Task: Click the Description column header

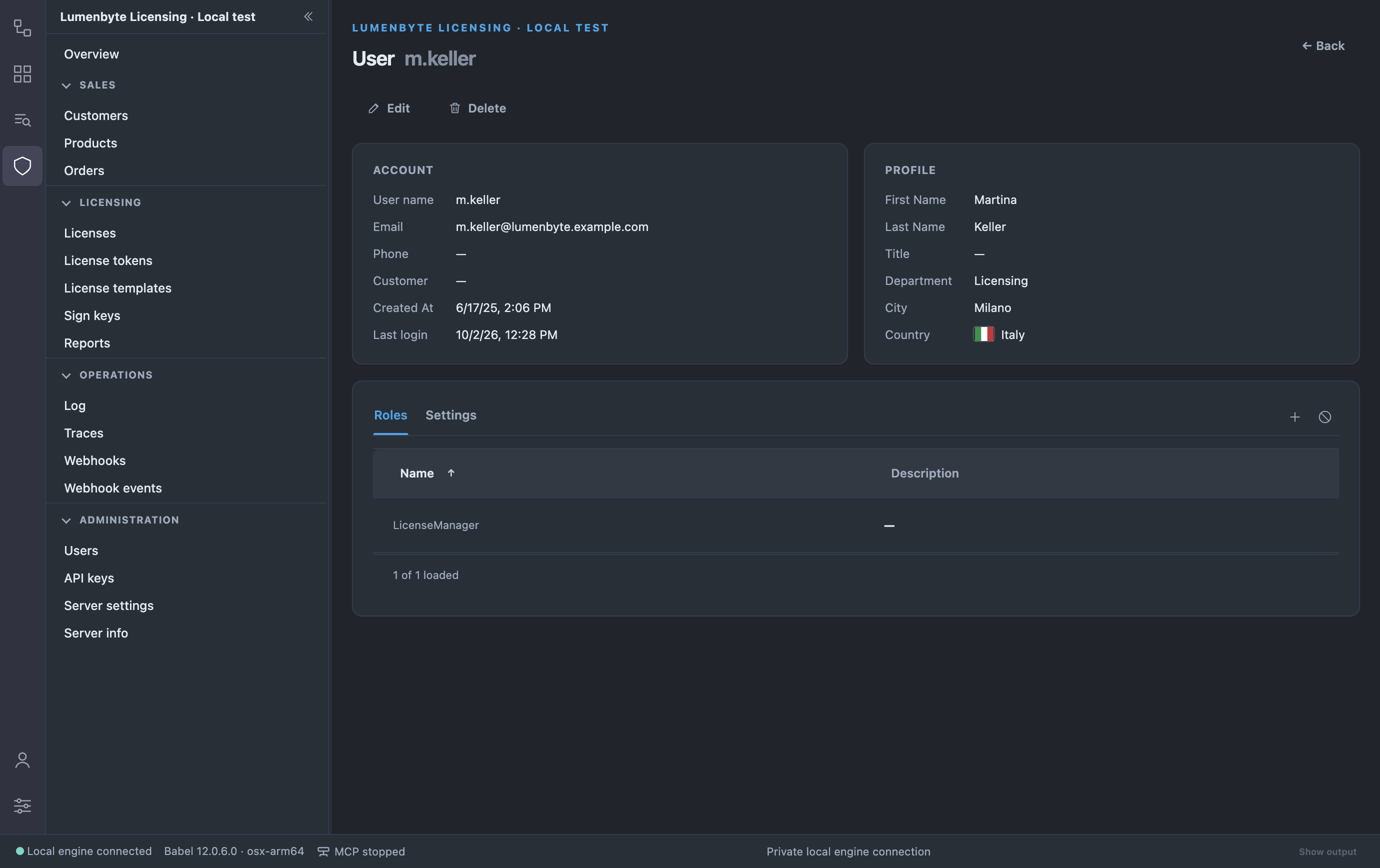Action: [x=924, y=473]
